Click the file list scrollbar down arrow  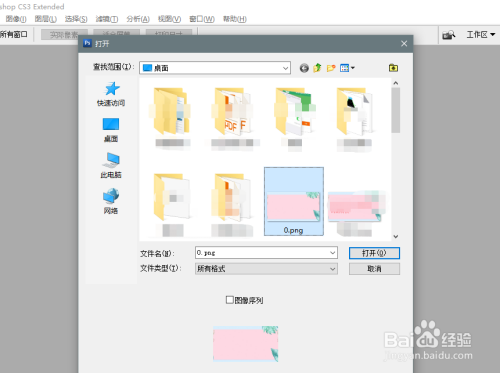coord(396,237)
